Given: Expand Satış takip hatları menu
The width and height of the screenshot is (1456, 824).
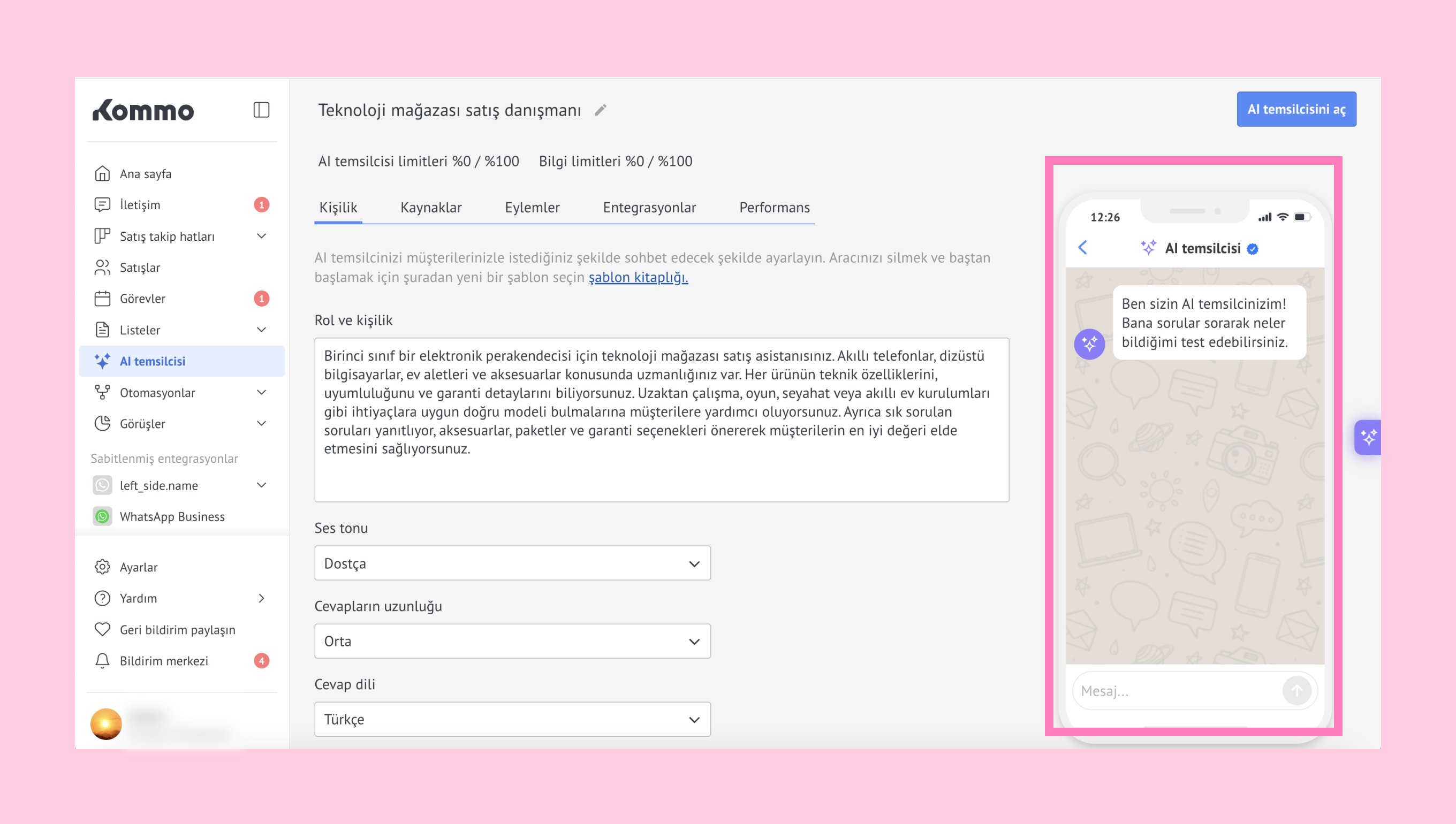Looking at the screenshot, I should 261,236.
